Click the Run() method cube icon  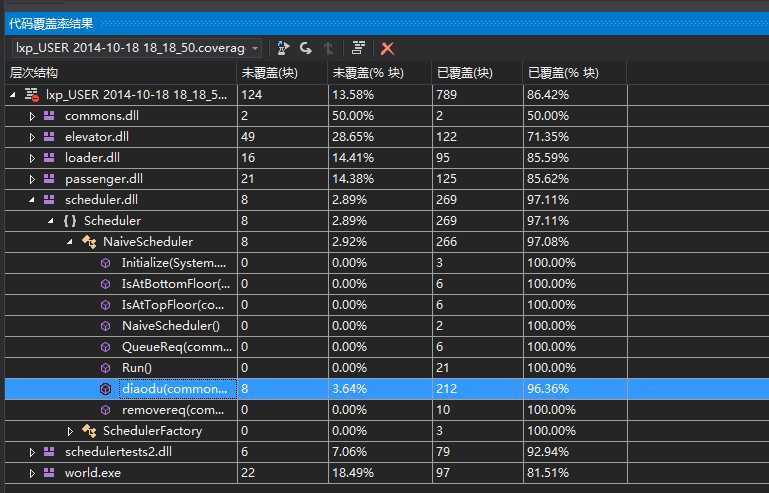click(x=105, y=368)
